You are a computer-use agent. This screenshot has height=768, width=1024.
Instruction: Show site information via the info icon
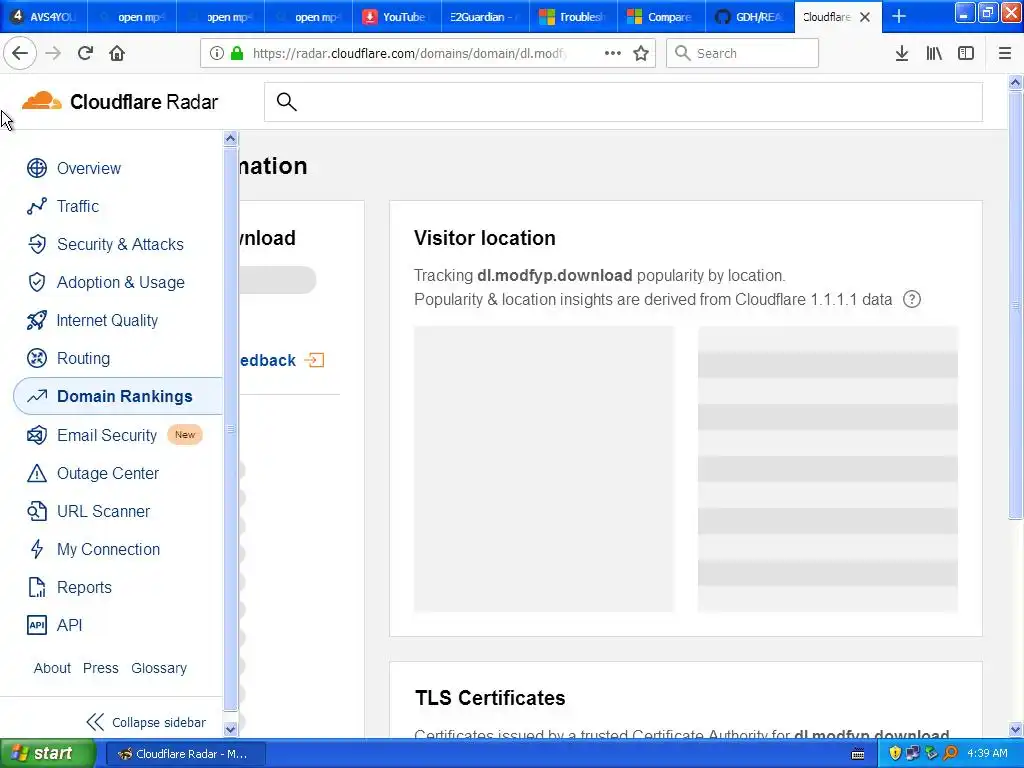pyautogui.click(x=216, y=53)
